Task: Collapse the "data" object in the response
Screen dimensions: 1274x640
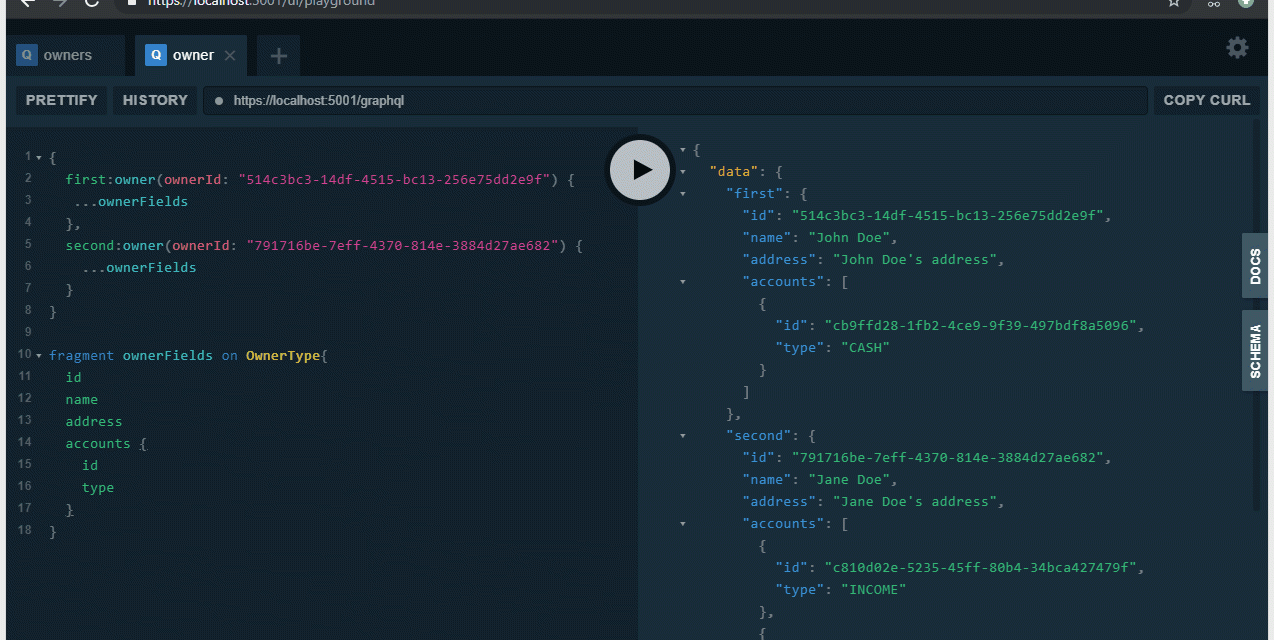Action: pos(683,172)
